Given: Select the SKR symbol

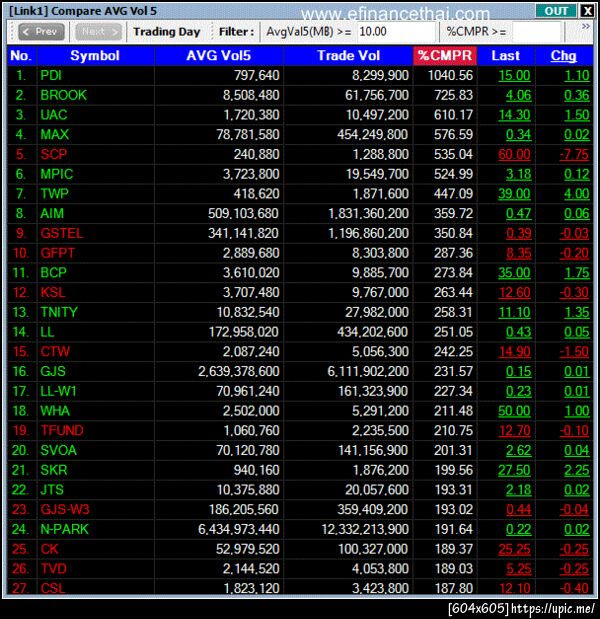Looking at the screenshot, I should coord(54,470).
